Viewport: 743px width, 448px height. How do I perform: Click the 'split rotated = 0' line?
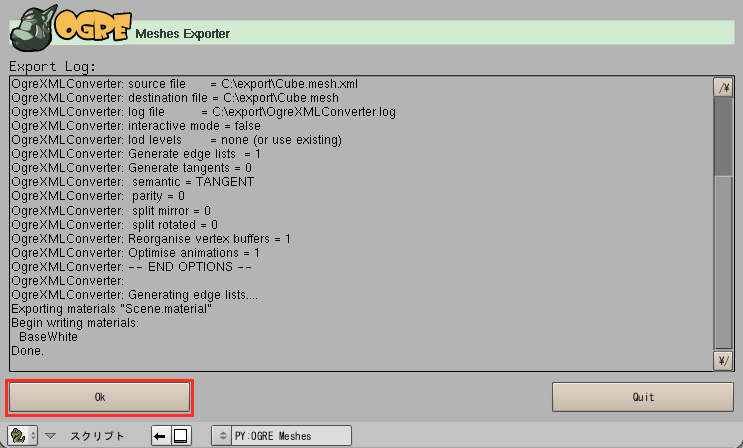[x=114, y=225]
